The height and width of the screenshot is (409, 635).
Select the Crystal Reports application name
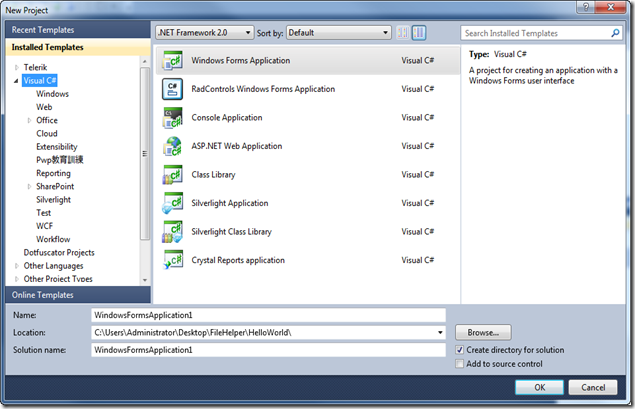pyautogui.click(x=238, y=260)
